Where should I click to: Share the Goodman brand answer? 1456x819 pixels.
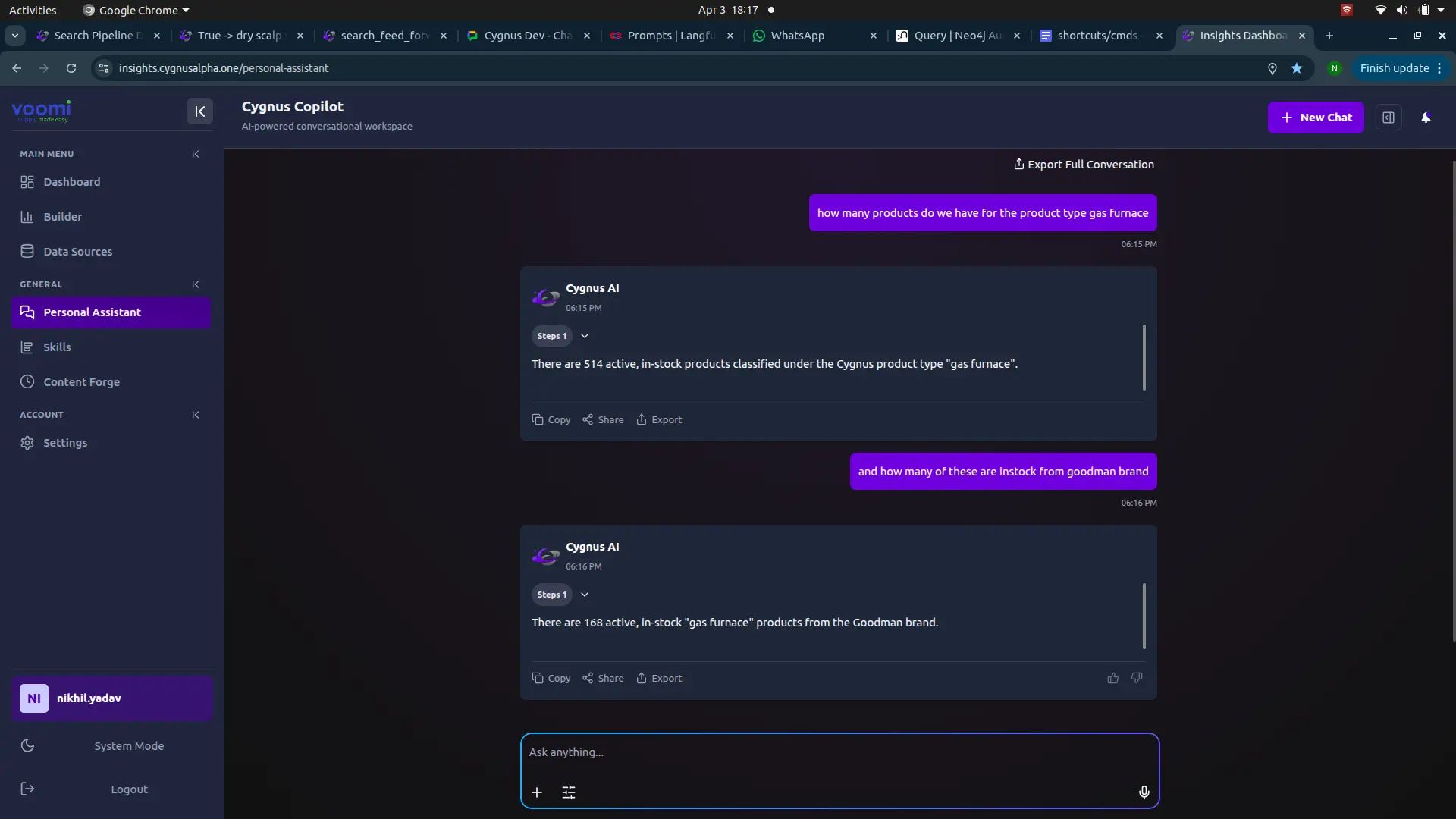click(x=603, y=679)
